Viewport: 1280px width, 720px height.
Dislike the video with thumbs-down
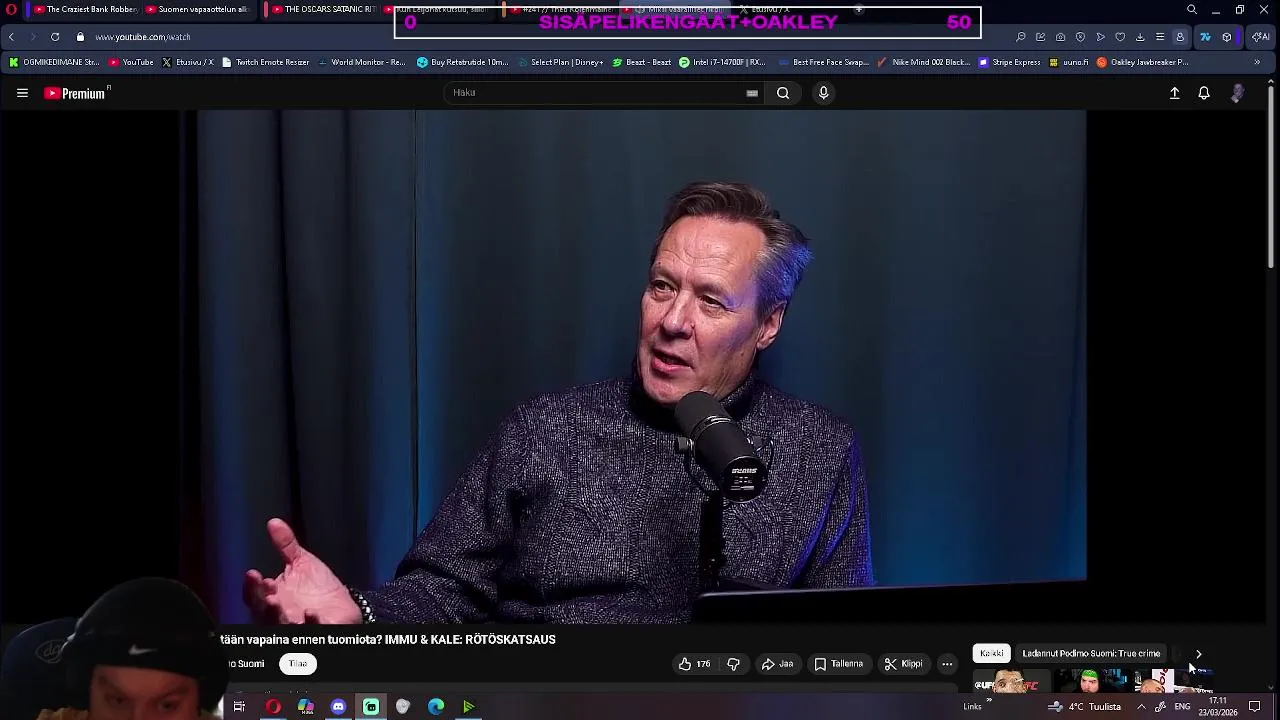point(733,664)
